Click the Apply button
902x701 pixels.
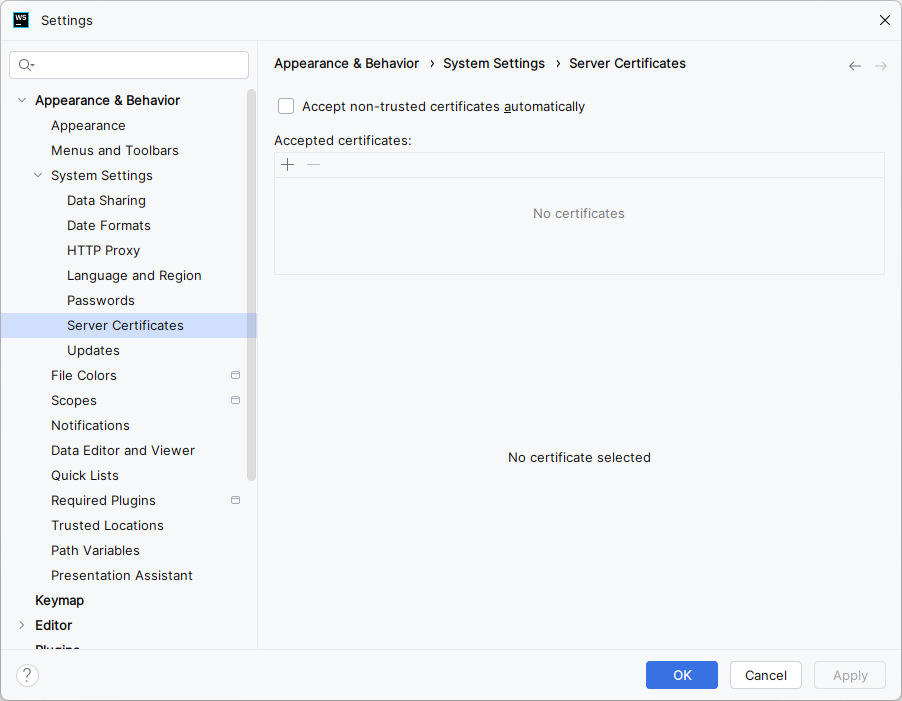click(x=850, y=675)
